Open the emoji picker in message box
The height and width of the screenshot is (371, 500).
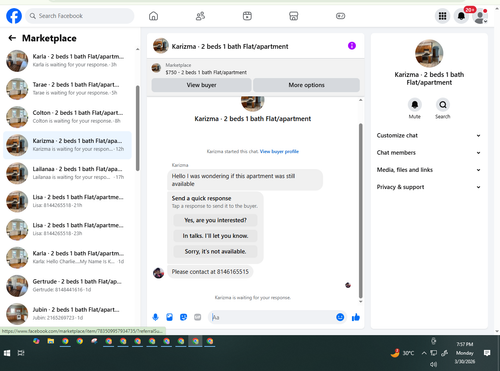[340, 317]
